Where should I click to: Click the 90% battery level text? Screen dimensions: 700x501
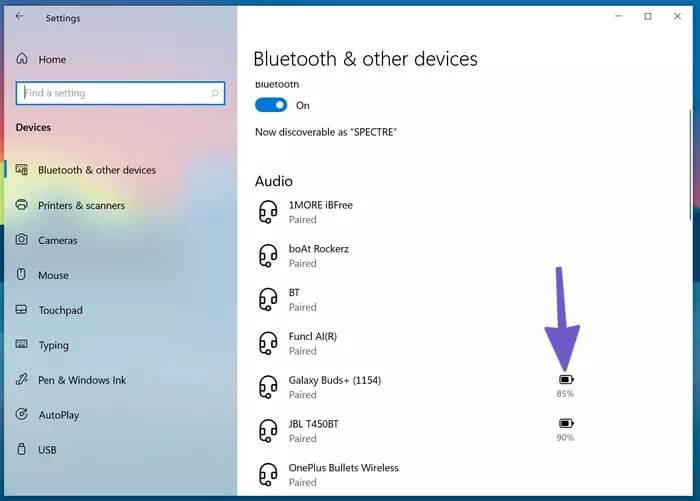(x=565, y=438)
